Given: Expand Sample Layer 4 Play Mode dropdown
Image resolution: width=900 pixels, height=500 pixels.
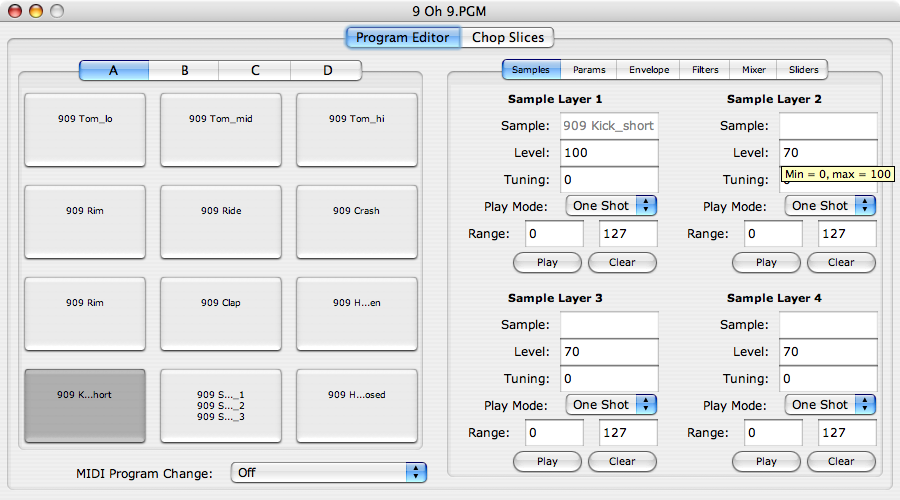Looking at the screenshot, I should tap(830, 405).
